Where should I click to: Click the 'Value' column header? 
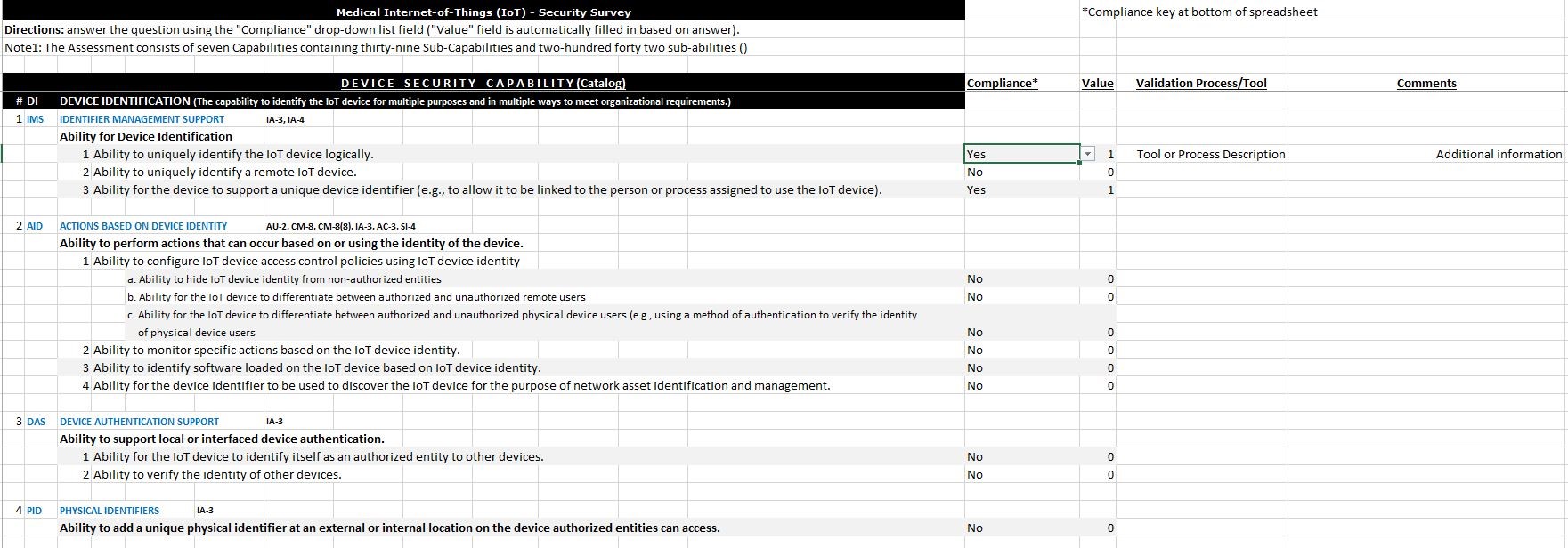(1097, 84)
